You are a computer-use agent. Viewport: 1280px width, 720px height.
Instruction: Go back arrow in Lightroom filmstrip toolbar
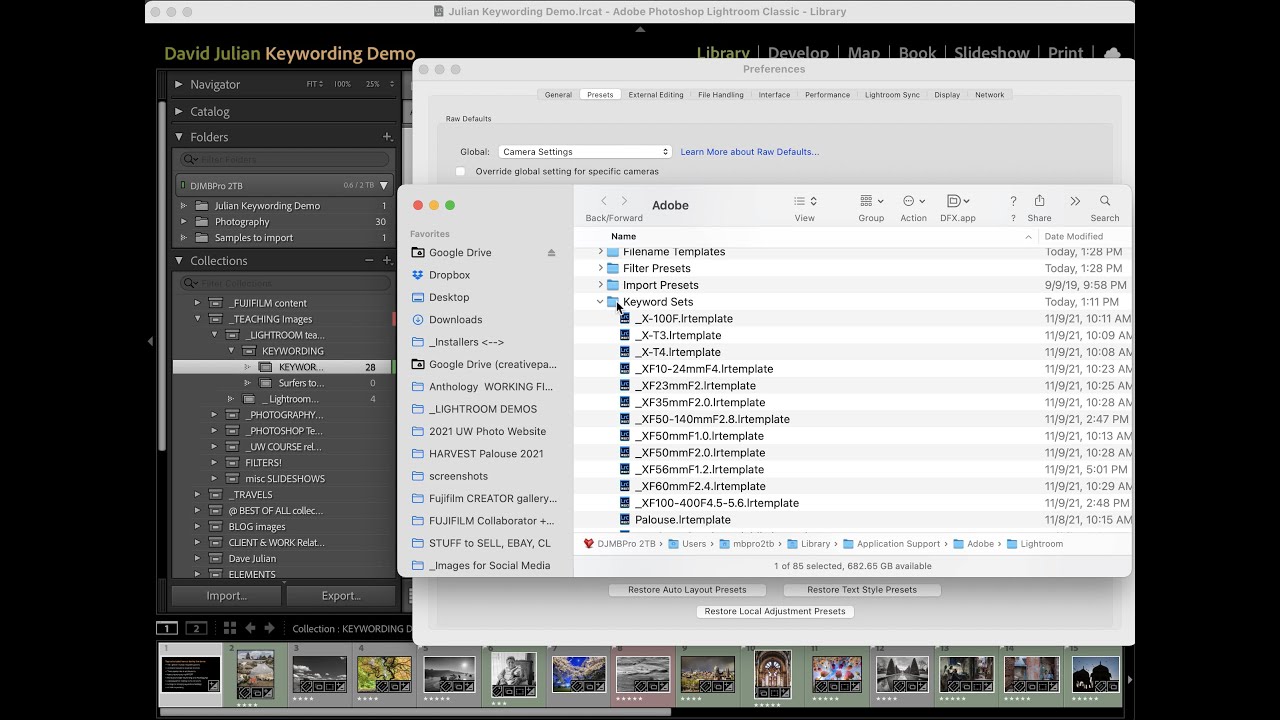250,628
